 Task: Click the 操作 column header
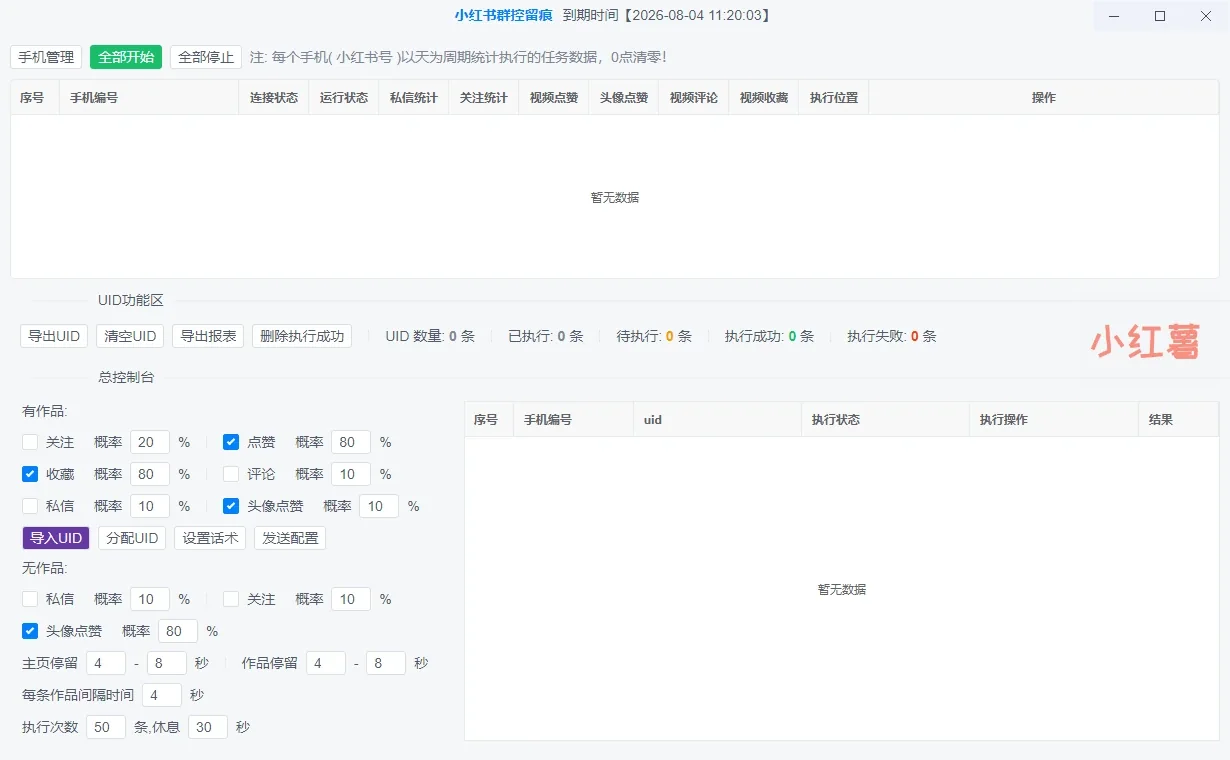1044,98
